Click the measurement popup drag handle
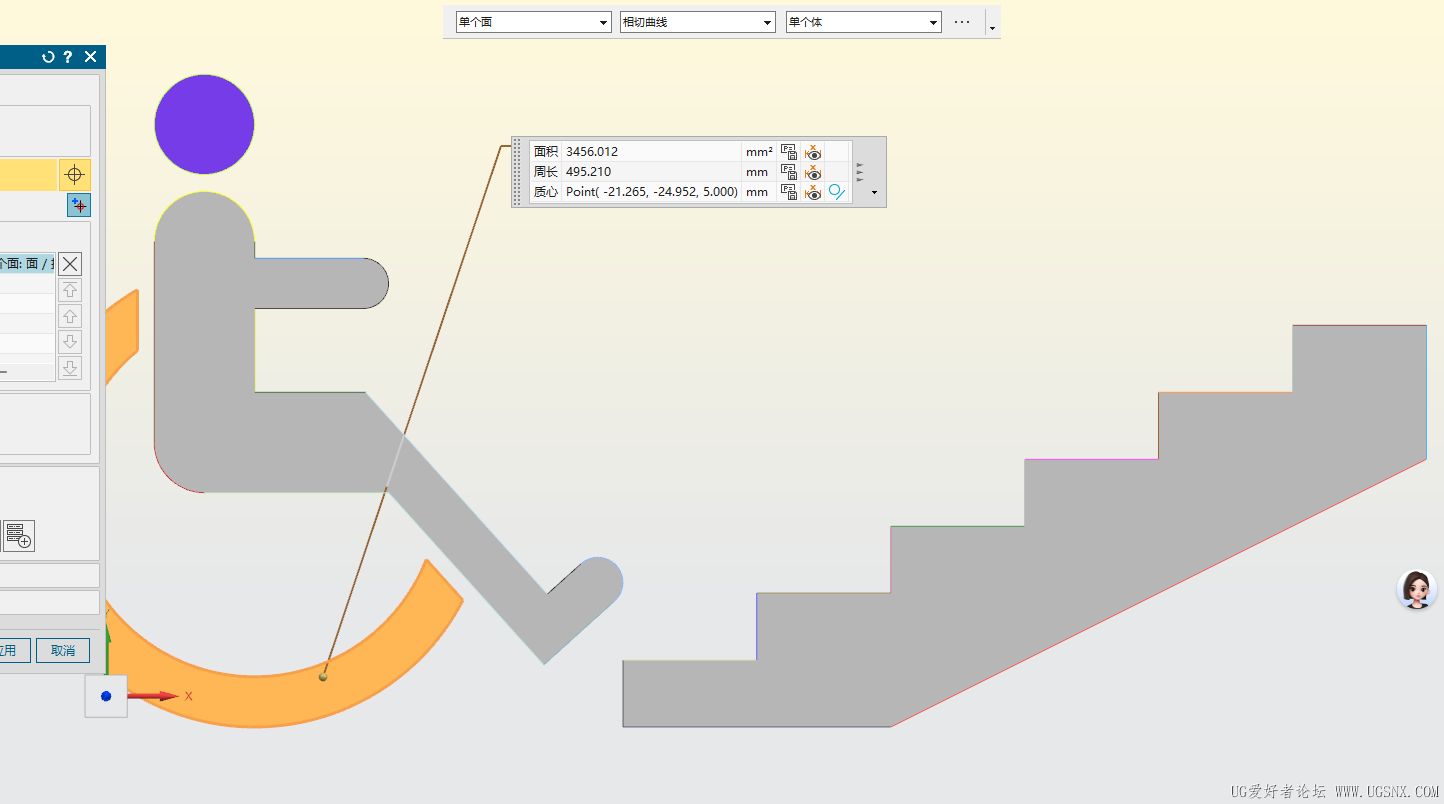 coord(517,172)
